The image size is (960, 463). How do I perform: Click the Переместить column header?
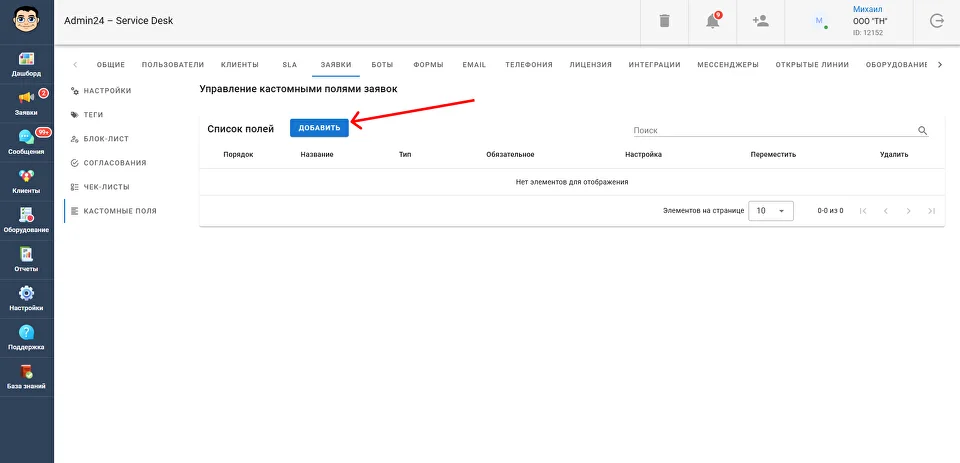773,154
